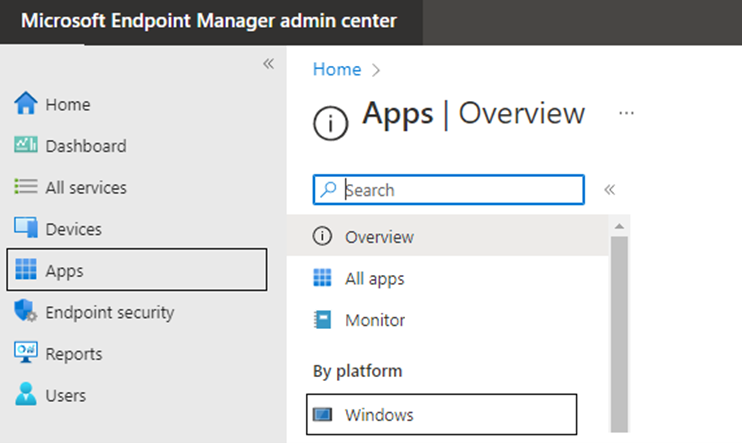This screenshot has height=443, width=742.
Task: Select Overview in the Apps submenu
Action: pos(448,236)
